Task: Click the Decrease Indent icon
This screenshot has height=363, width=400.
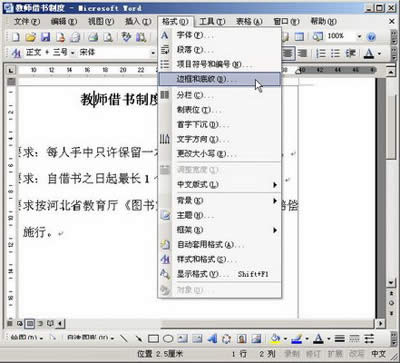Action: point(350,53)
